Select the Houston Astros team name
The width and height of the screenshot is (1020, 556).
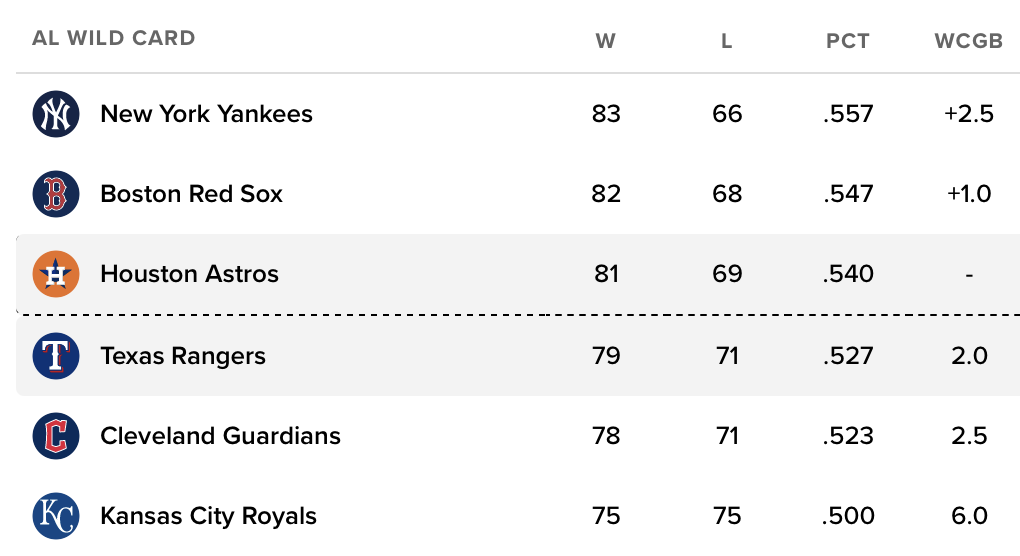tap(189, 274)
